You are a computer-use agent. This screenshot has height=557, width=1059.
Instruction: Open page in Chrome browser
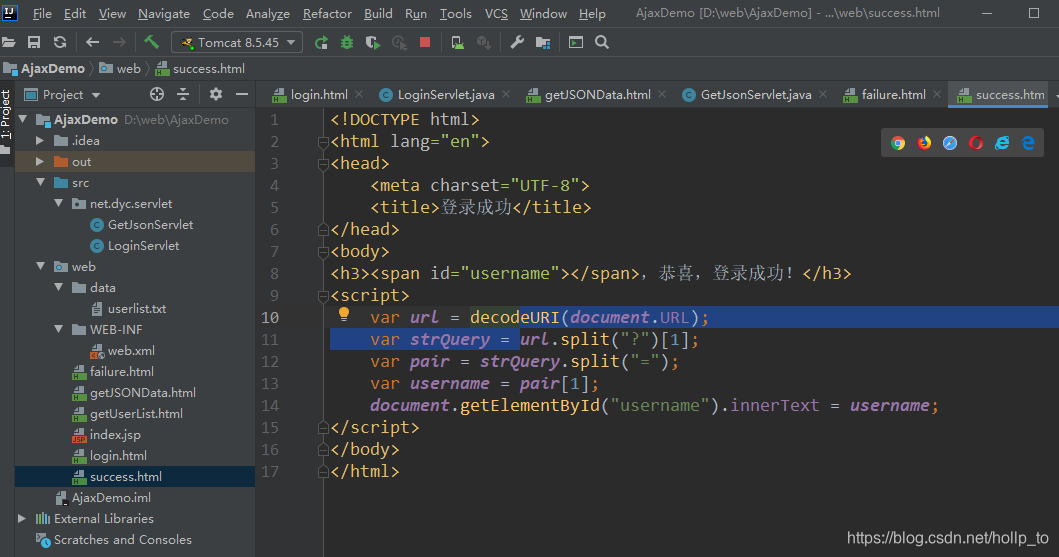pyautogui.click(x=898, y=143)
